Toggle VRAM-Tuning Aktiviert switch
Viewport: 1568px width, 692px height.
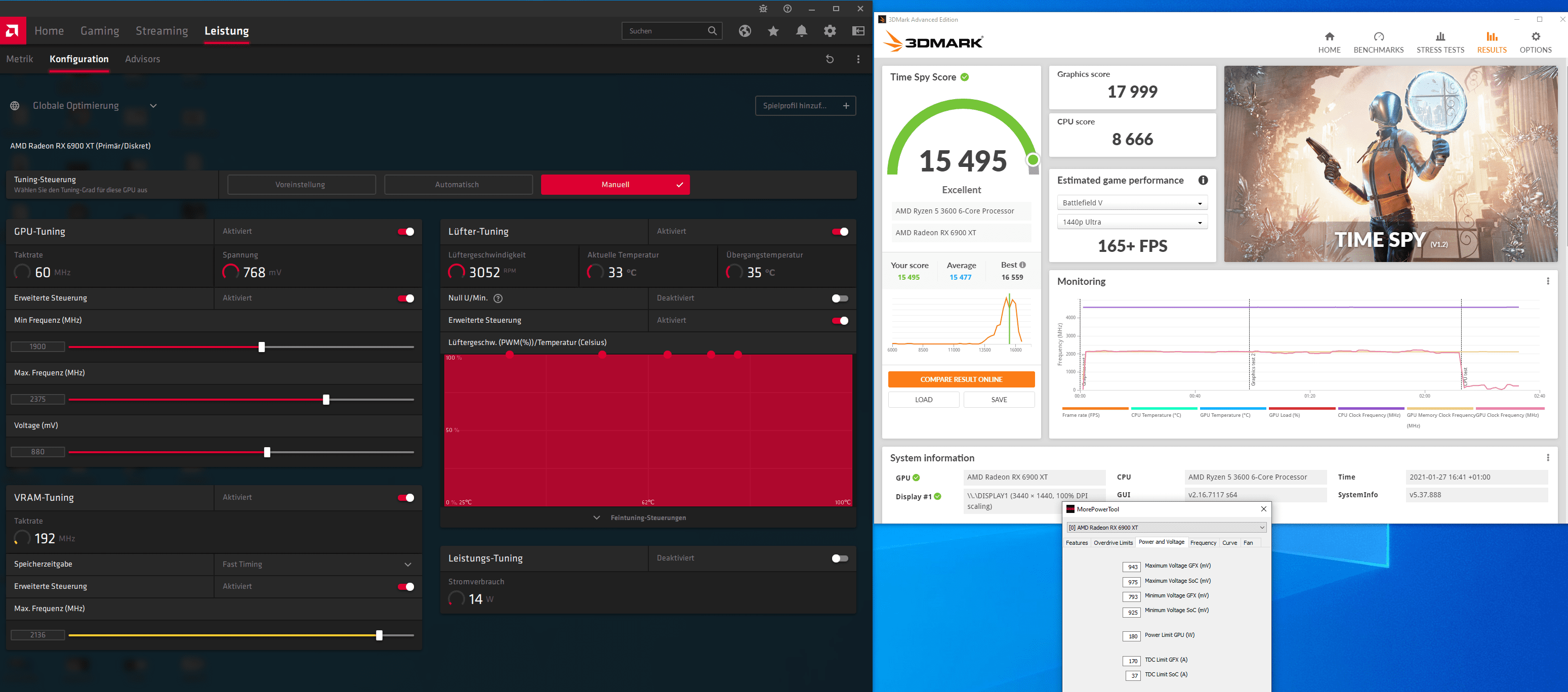point(406,498)
